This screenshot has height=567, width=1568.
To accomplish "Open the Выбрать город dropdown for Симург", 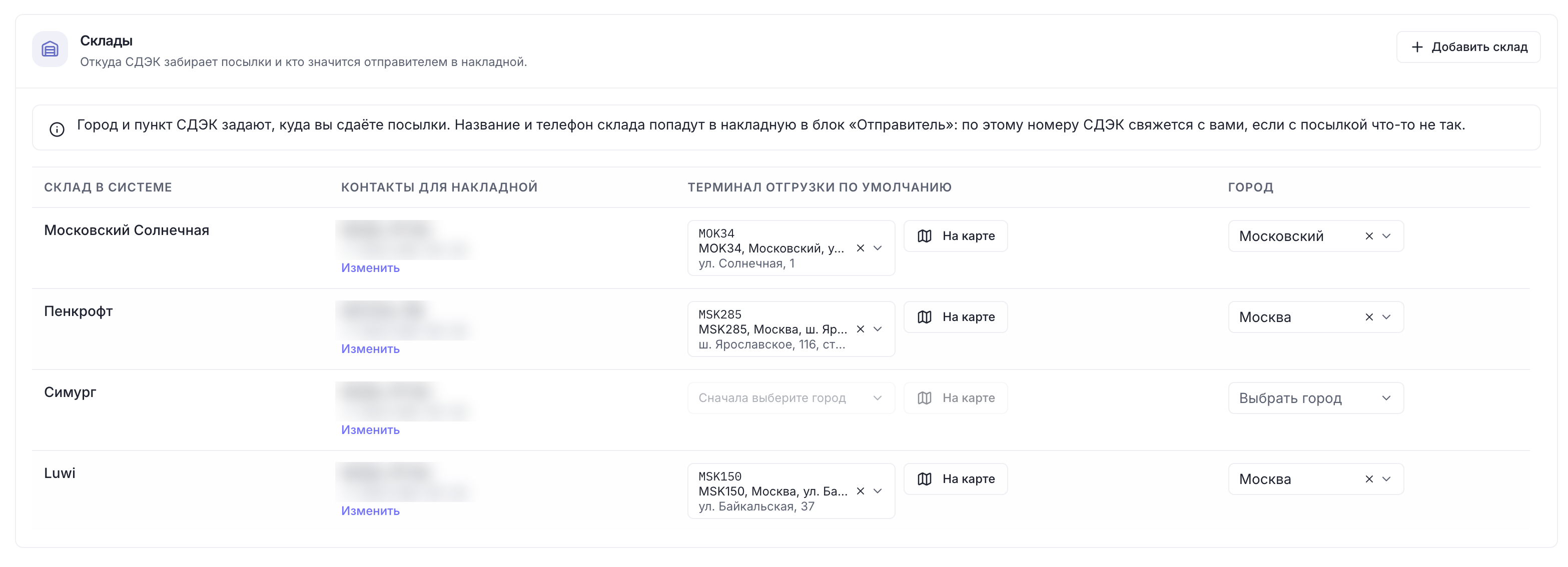I will (x=1316, y=398).
